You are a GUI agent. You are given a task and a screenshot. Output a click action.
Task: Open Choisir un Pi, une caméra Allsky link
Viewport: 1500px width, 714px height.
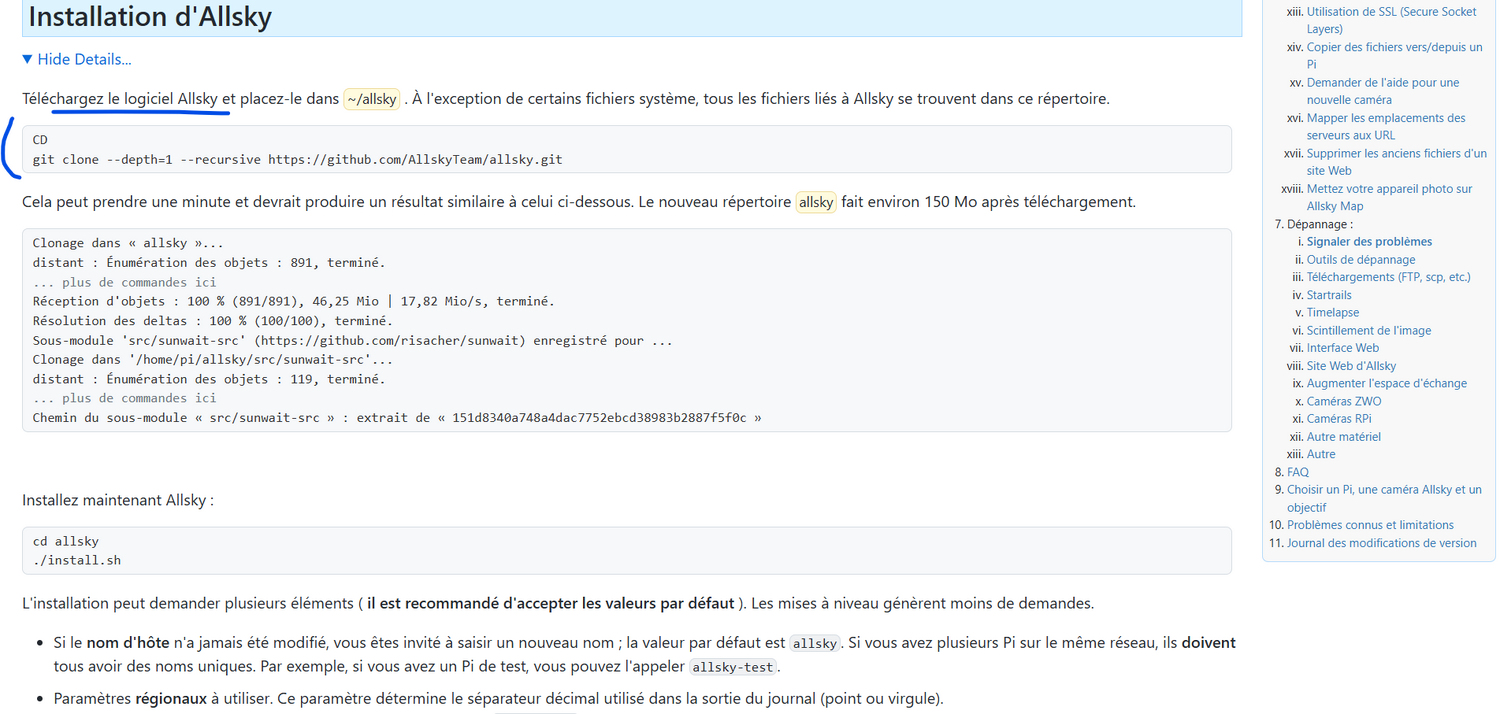pyautogui.click(x=1384, y=498)
